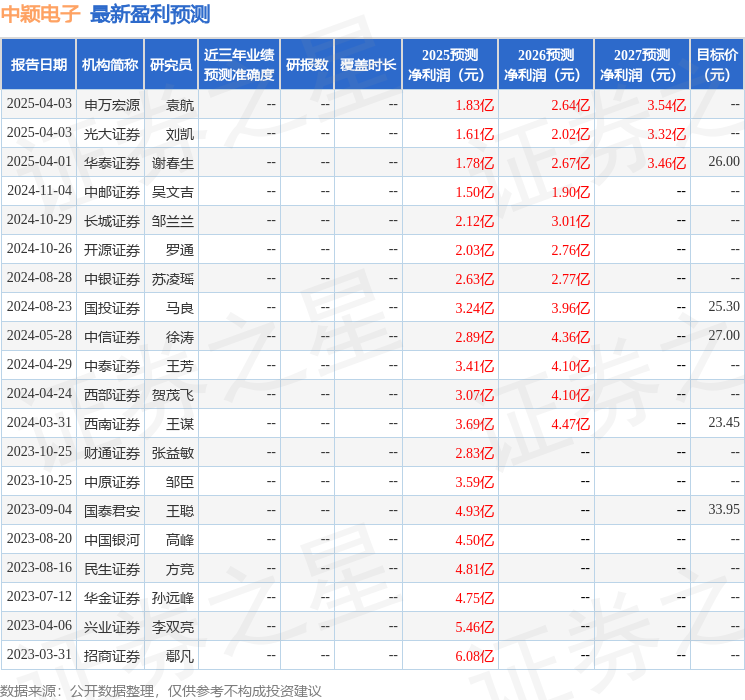Click the 6.08亿 2025 profit value
Image resolution: width=745 pixels, height=700 pixels.
click(x=475, y=656)
